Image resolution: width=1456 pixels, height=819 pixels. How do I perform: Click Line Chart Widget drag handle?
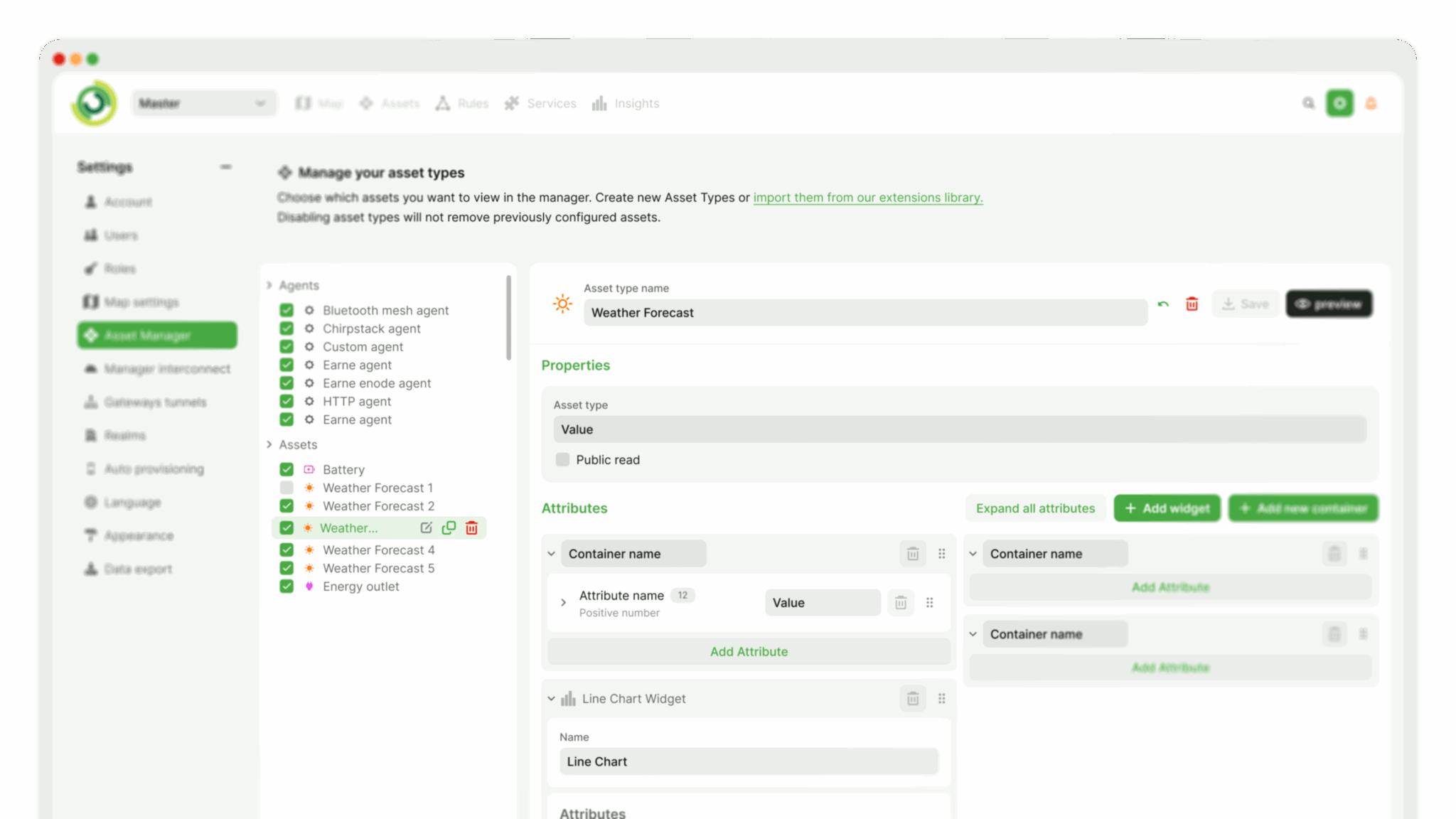[942, 699]
